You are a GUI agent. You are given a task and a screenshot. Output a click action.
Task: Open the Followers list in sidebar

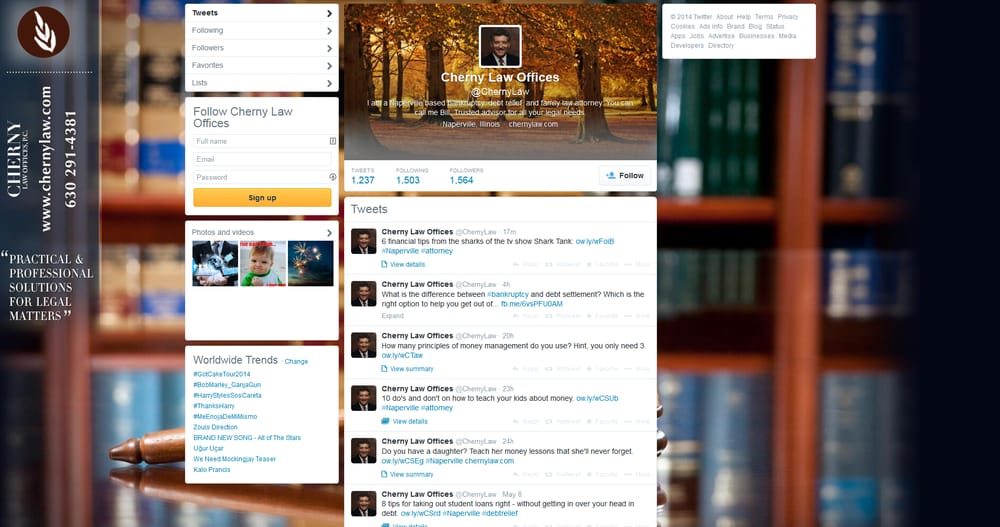point(261,48)
